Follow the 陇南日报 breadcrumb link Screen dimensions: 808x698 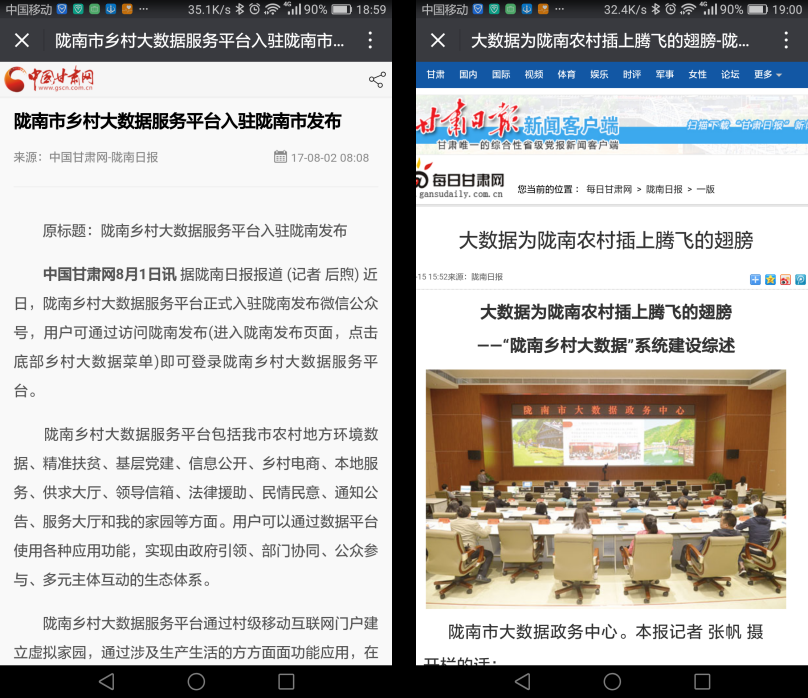pos(664,190)
